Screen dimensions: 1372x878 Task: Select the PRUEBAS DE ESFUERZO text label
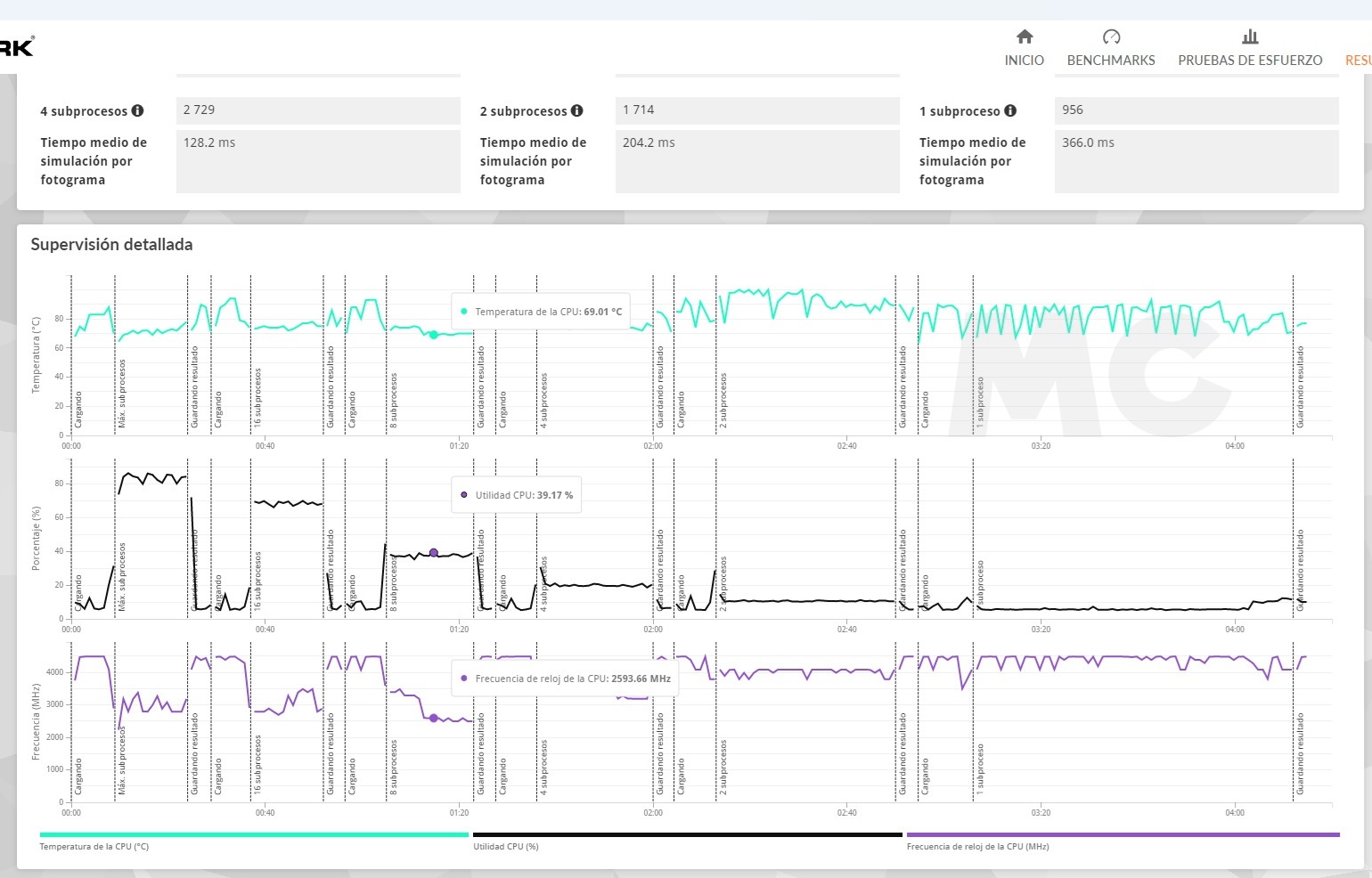click(1250, 60)
